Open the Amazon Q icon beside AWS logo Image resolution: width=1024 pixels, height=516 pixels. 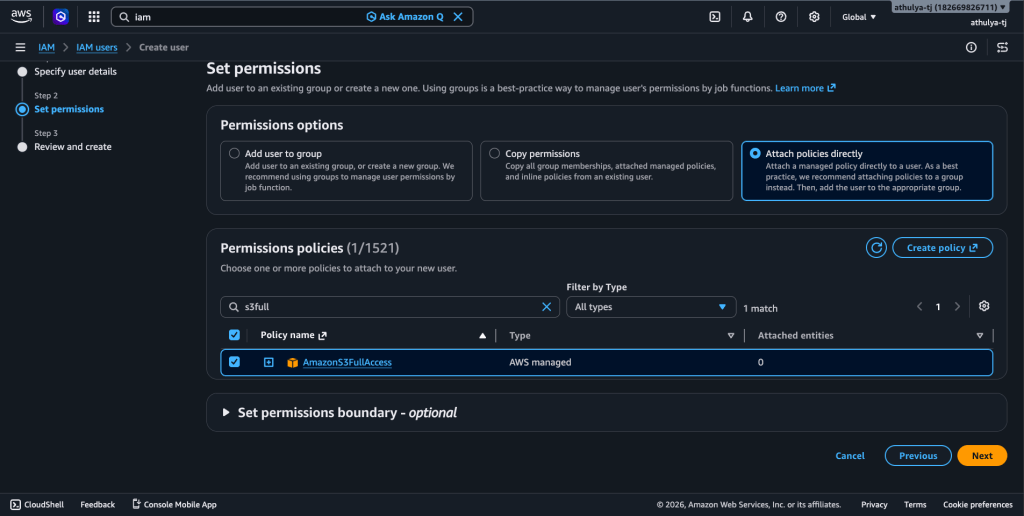pyautogui.click(x=61, y=17)
